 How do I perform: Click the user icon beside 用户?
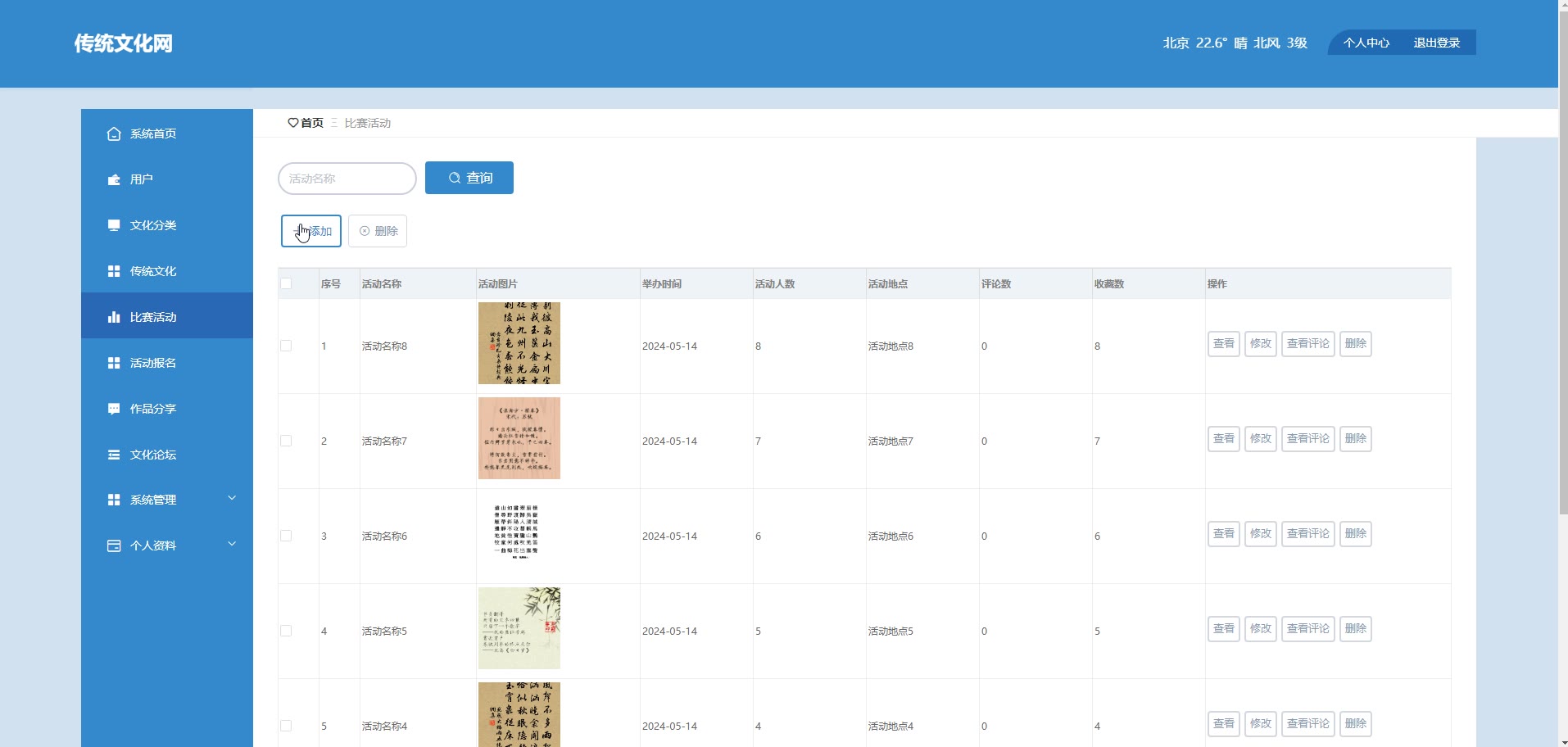[114, 179]
